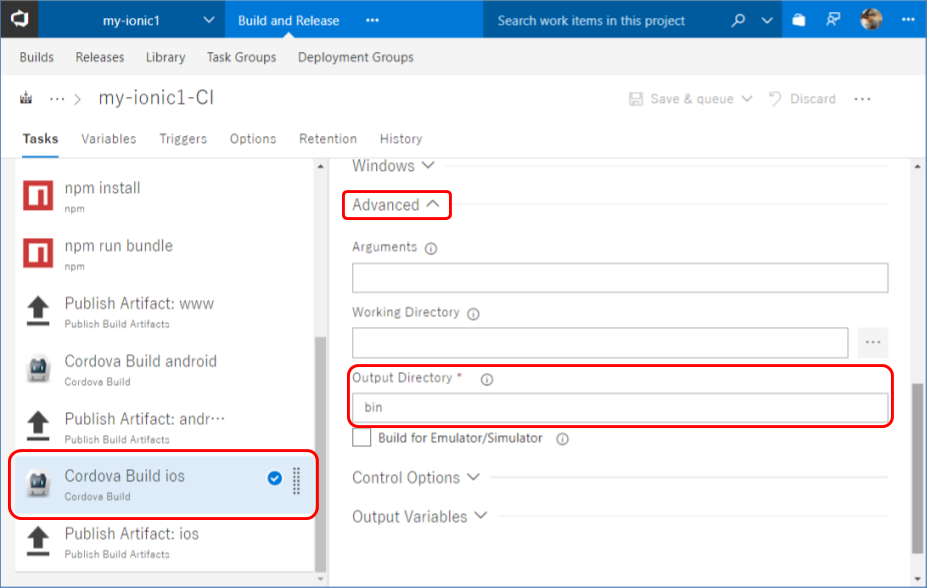Viewport: 928px width, 588px height.
Task: Click the npm install task icon
Action: point(38,196)
